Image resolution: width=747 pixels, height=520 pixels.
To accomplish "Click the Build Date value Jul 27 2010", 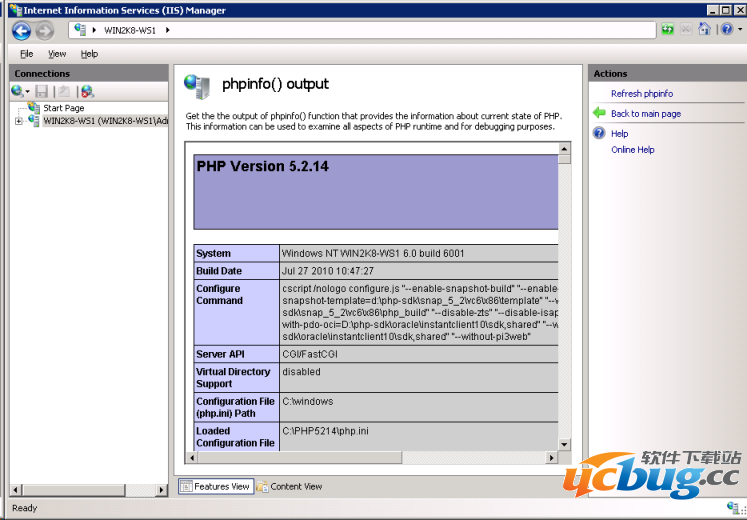I will pyautogui.click(x=328, y=271).
